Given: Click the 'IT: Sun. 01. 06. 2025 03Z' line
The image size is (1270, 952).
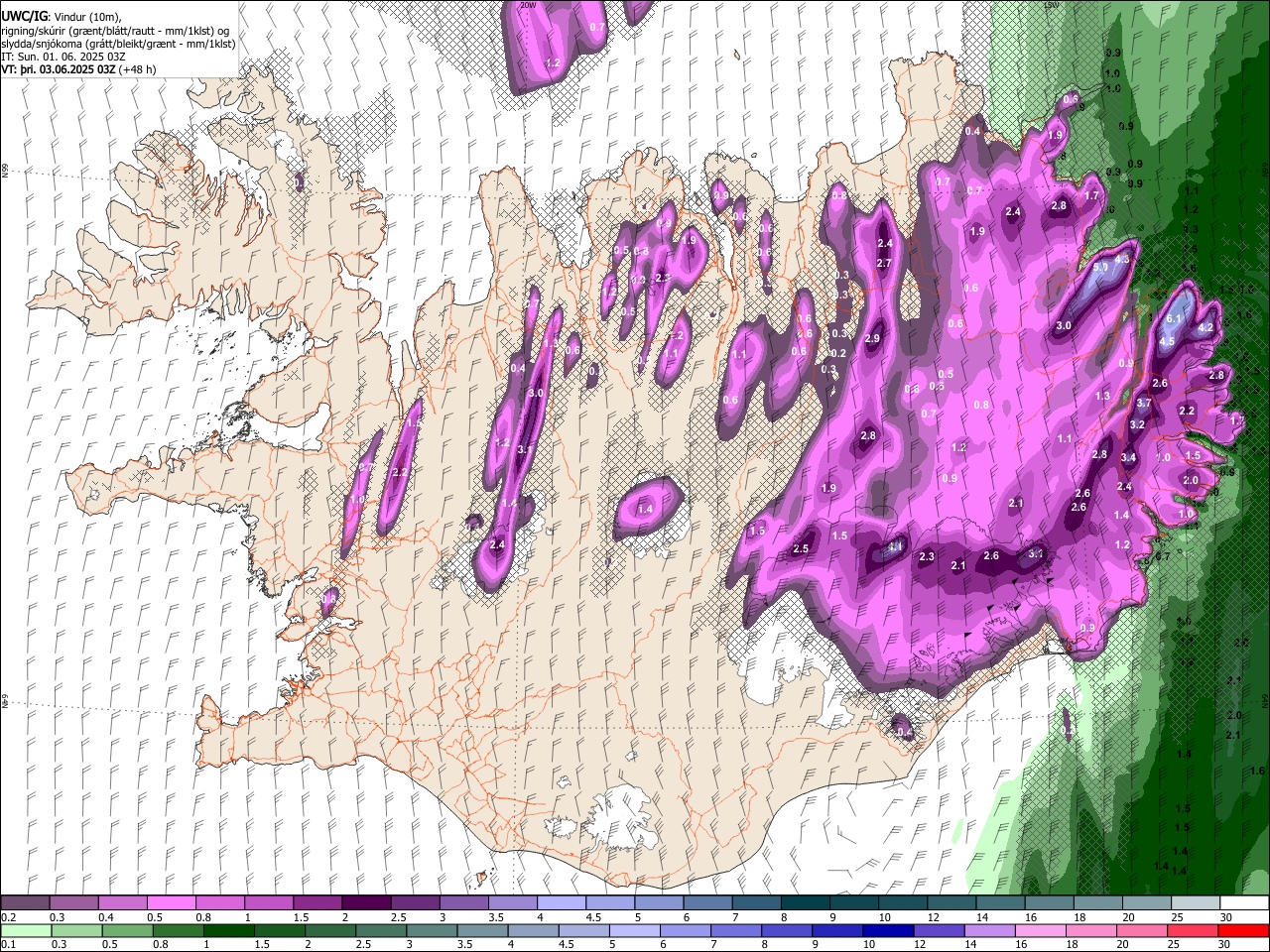Looking at the screenshot, I should [x=63, y=57].
